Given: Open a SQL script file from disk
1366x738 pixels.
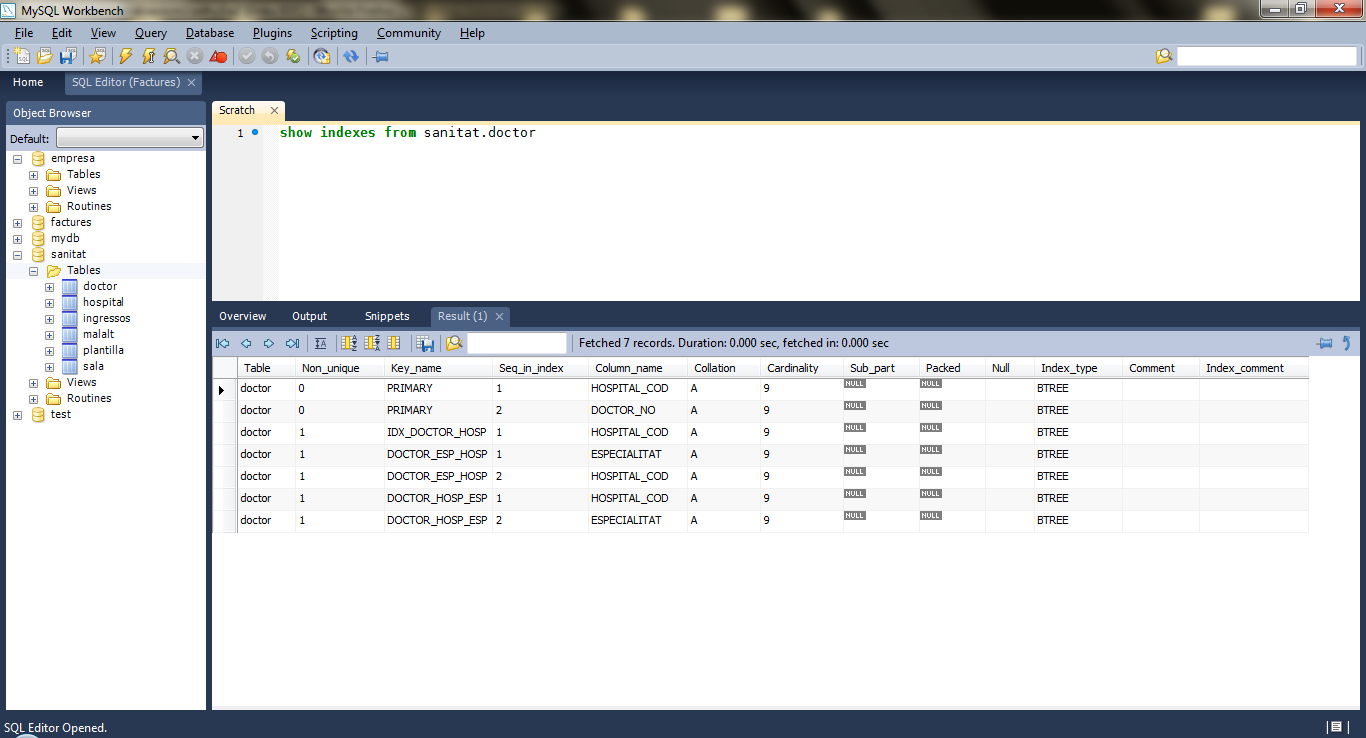Looking at the screenshot, I should 45,56.
